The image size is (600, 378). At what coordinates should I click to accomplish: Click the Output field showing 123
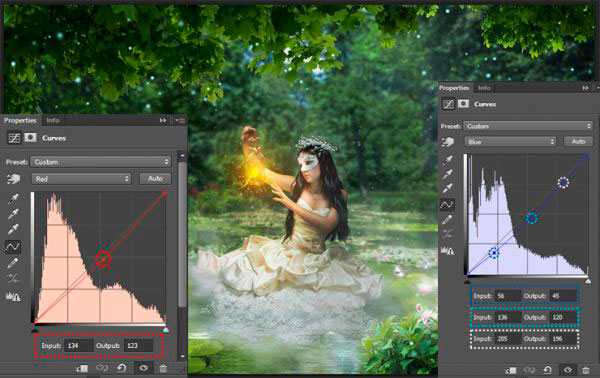click(x=139, y=345)
